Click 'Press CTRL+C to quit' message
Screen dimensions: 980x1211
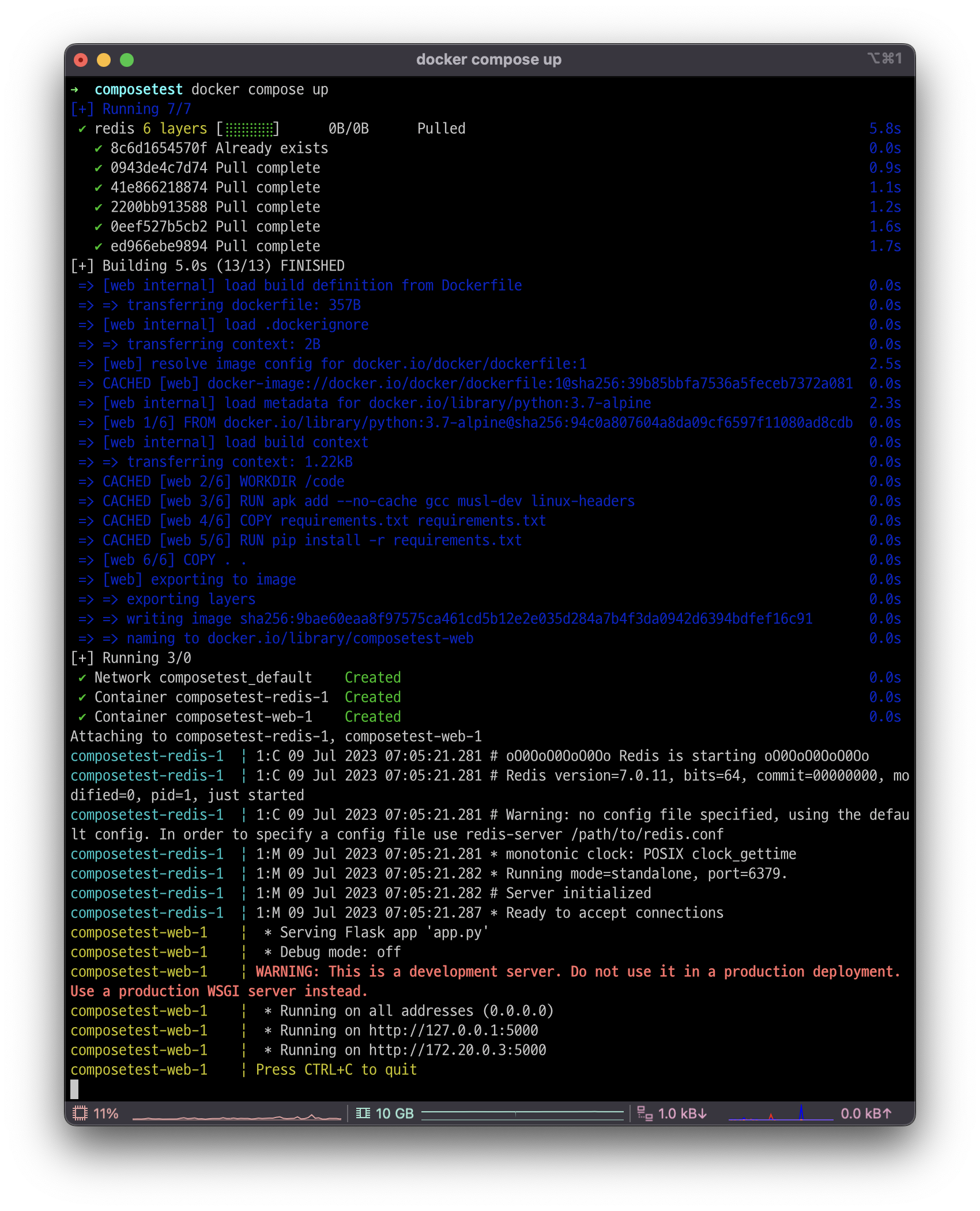336,1070
